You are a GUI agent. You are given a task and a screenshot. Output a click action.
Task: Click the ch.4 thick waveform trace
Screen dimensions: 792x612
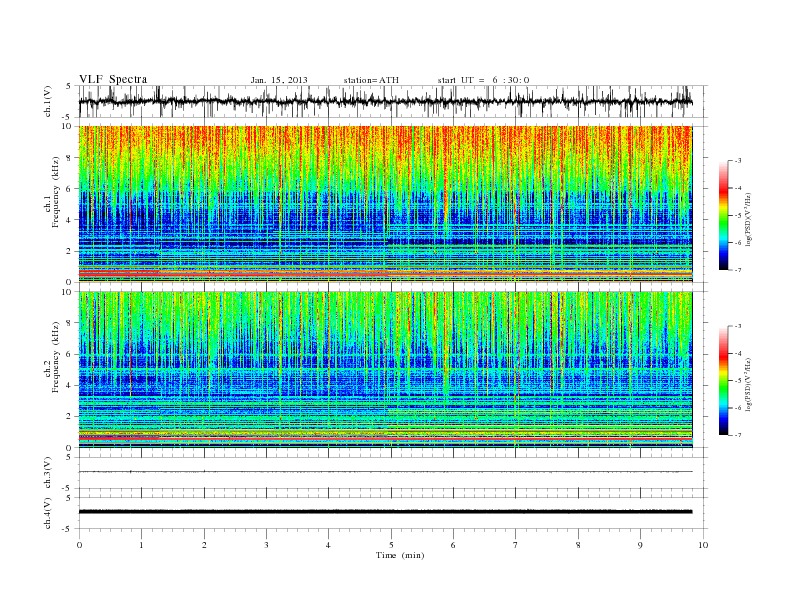click(385, 512)
